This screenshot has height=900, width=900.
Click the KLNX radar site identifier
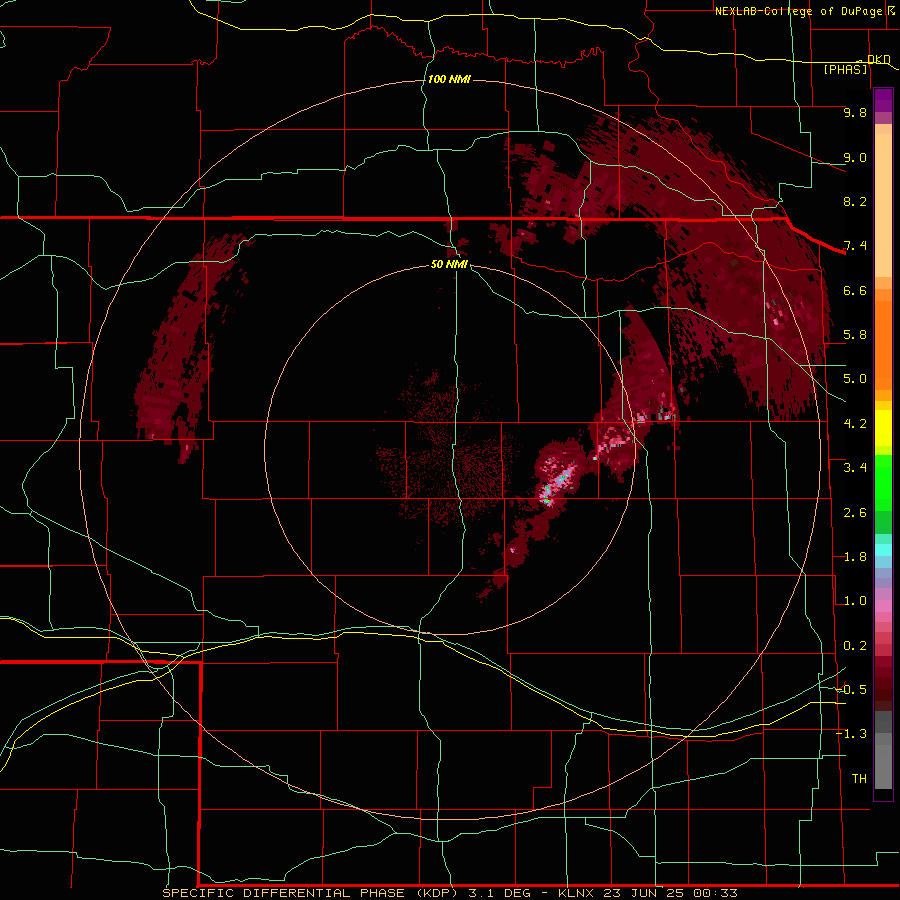[x=577, y=893]
